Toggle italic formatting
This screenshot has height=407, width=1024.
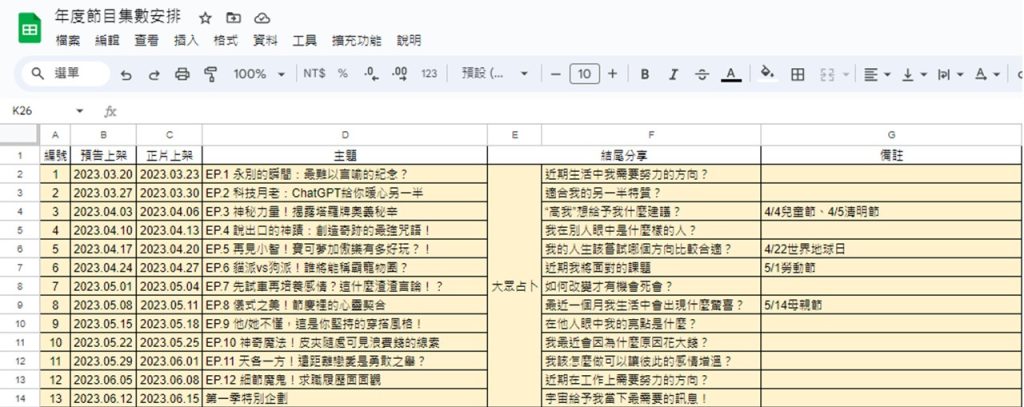coord(673,74)
